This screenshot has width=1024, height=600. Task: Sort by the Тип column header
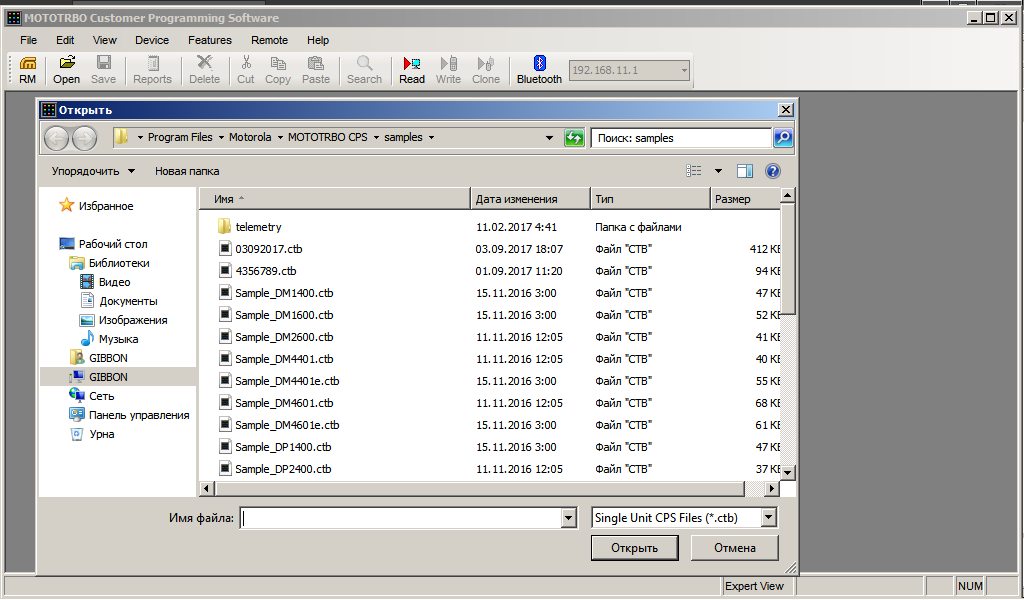coord(649,199)
